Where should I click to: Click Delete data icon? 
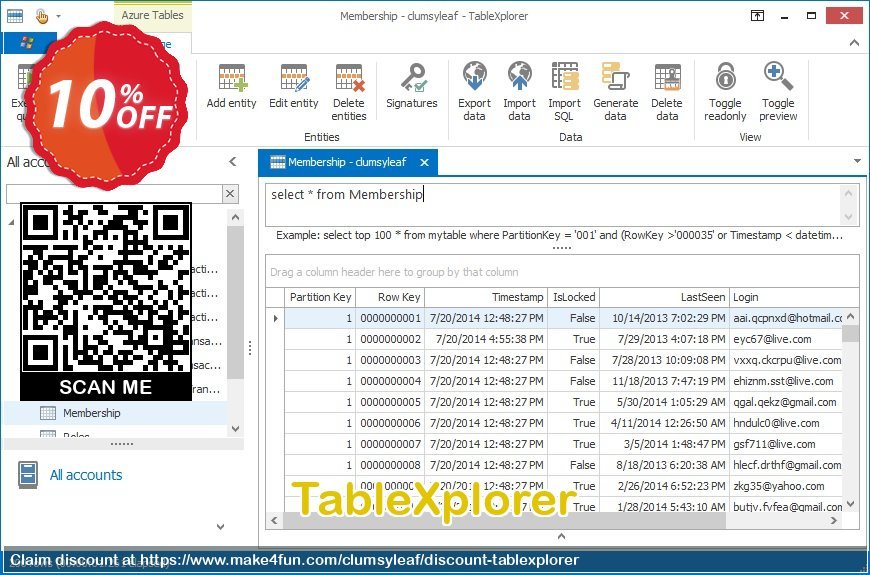(x=667, y=77)
